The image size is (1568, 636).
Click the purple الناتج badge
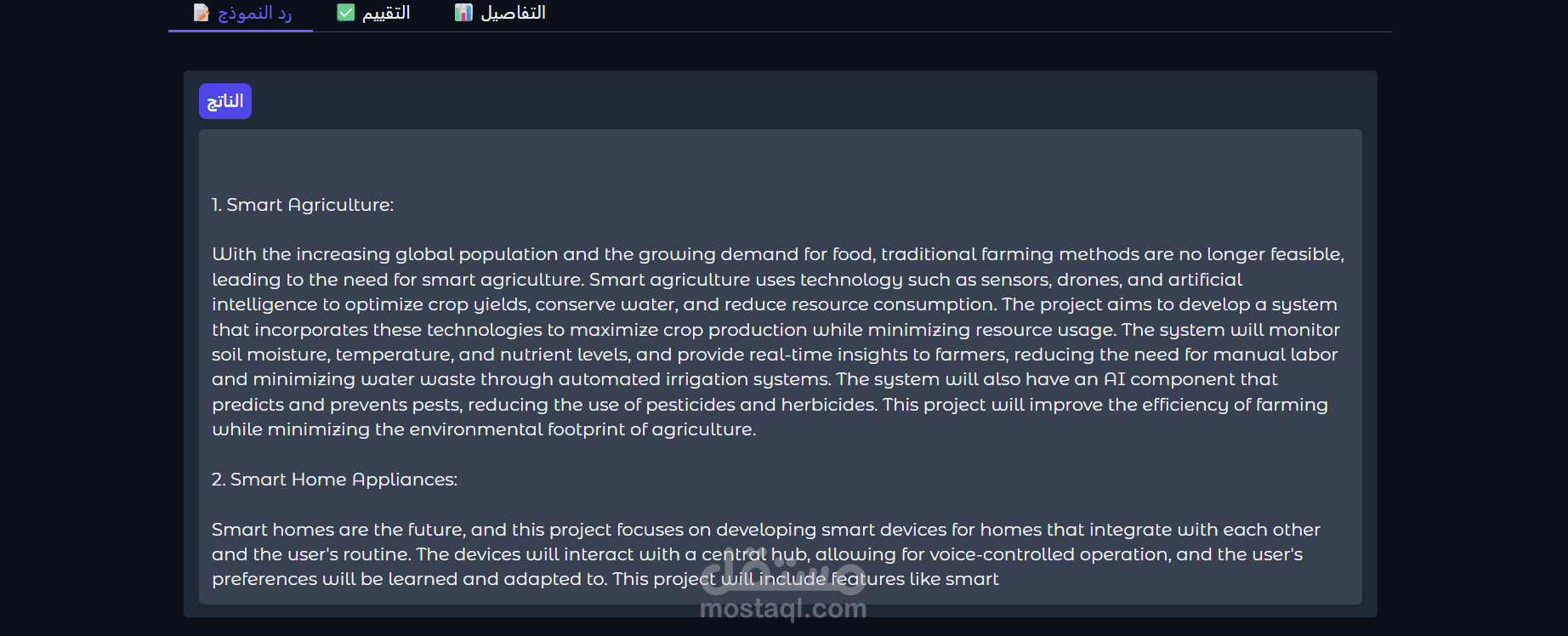(225, 101)
